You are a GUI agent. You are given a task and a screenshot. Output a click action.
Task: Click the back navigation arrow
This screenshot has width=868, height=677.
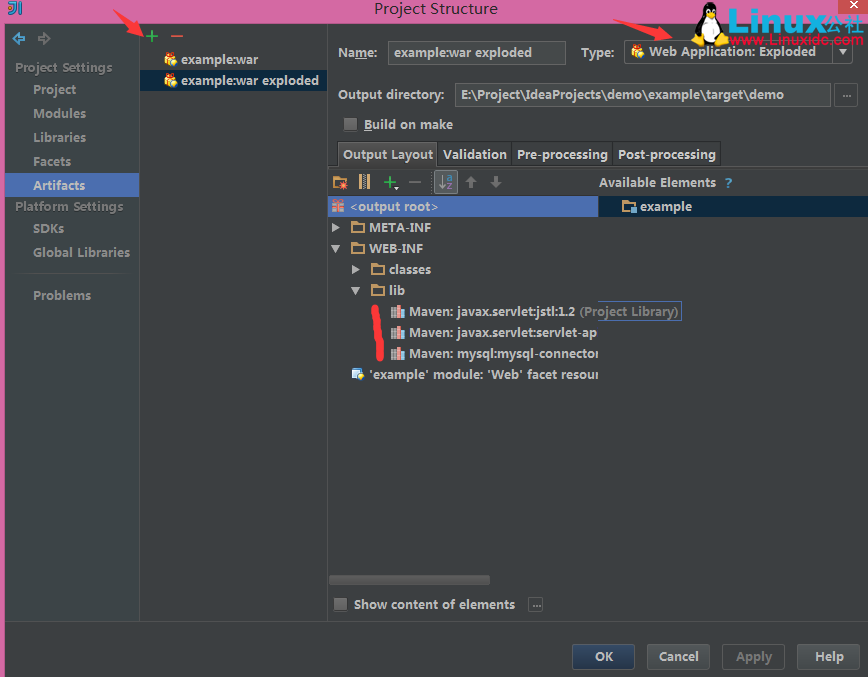click(18, 38)
